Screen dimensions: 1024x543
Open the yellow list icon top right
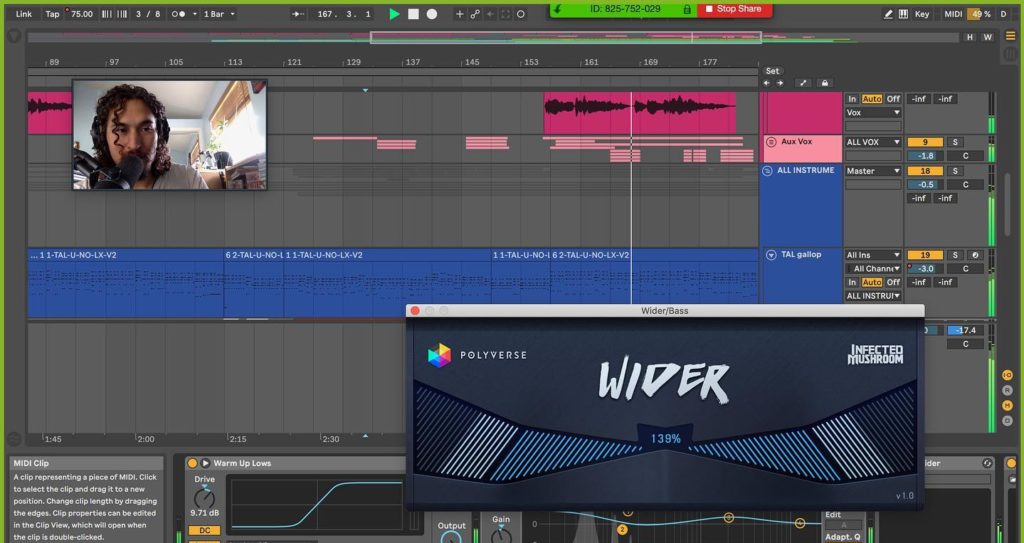click(x=1010, y=37)
